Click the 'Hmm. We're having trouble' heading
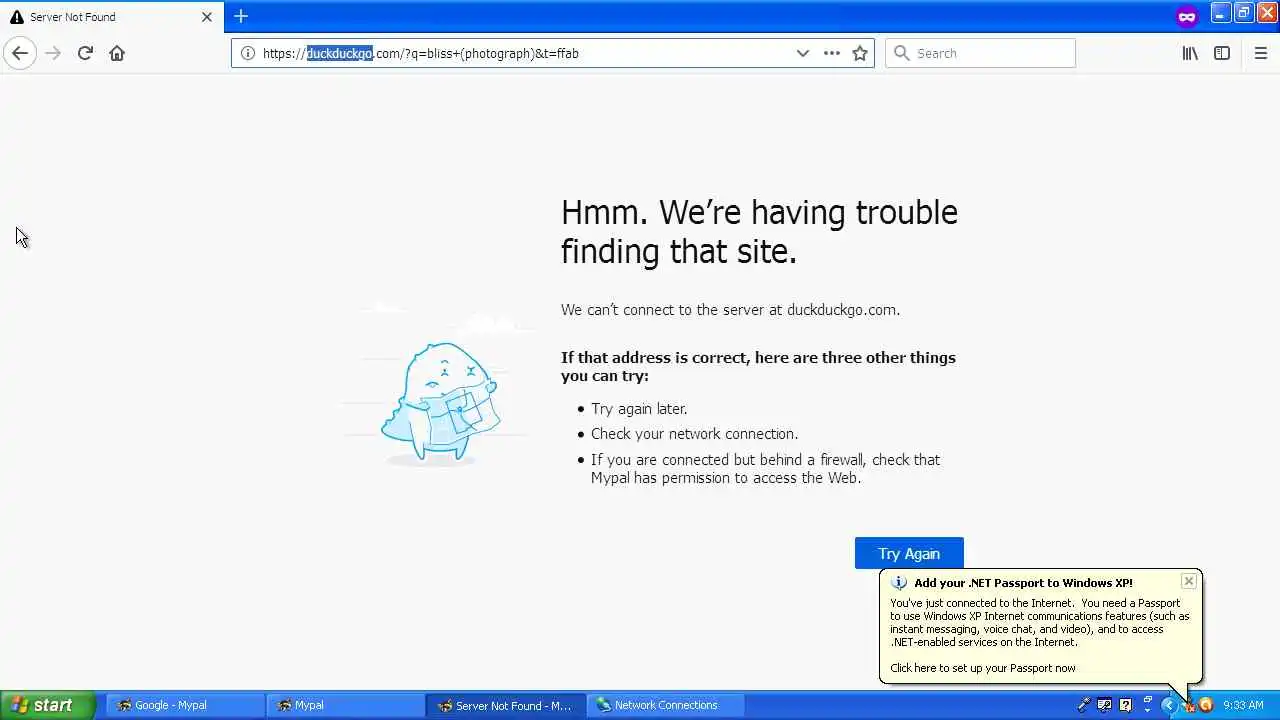Image resolution: width=1280 pixels, height=720 pixels. [x=759, y=231]
